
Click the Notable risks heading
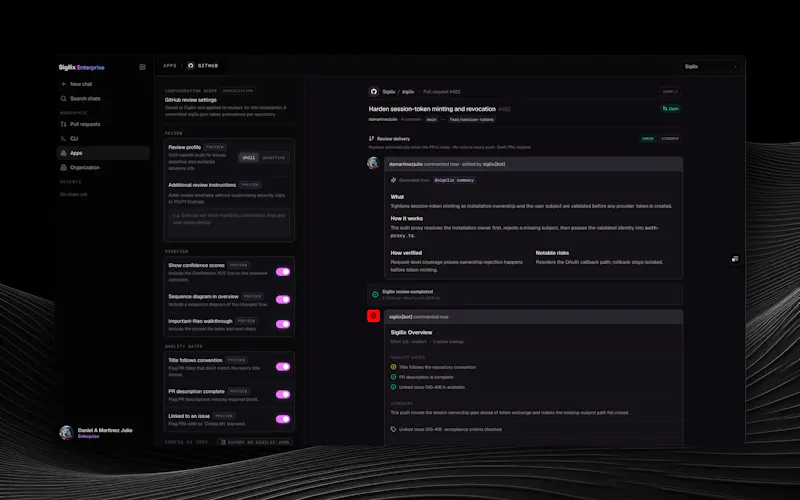tap(552, 253)
